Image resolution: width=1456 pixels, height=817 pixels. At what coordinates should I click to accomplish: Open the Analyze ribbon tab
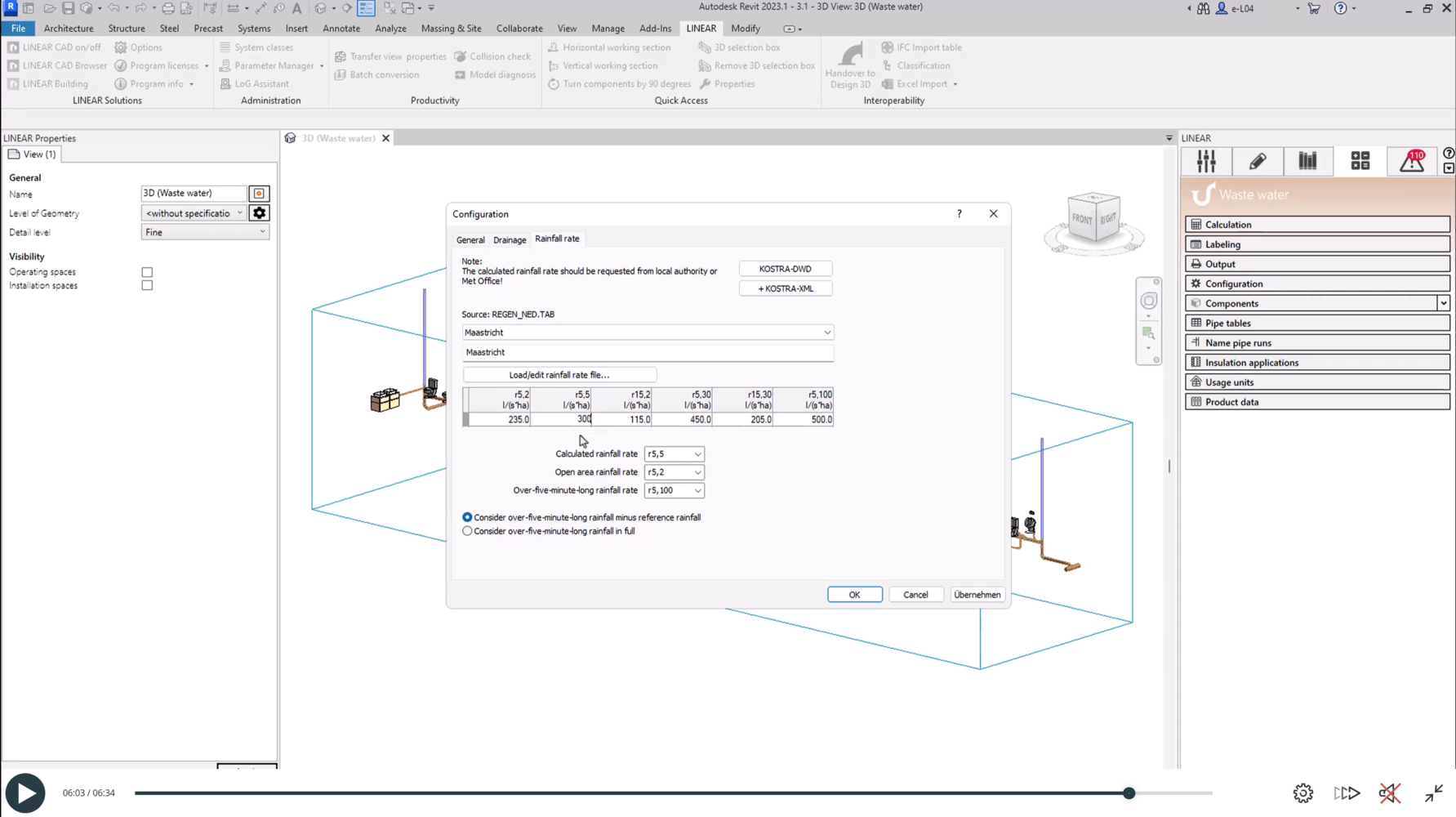tap(390, 29)
